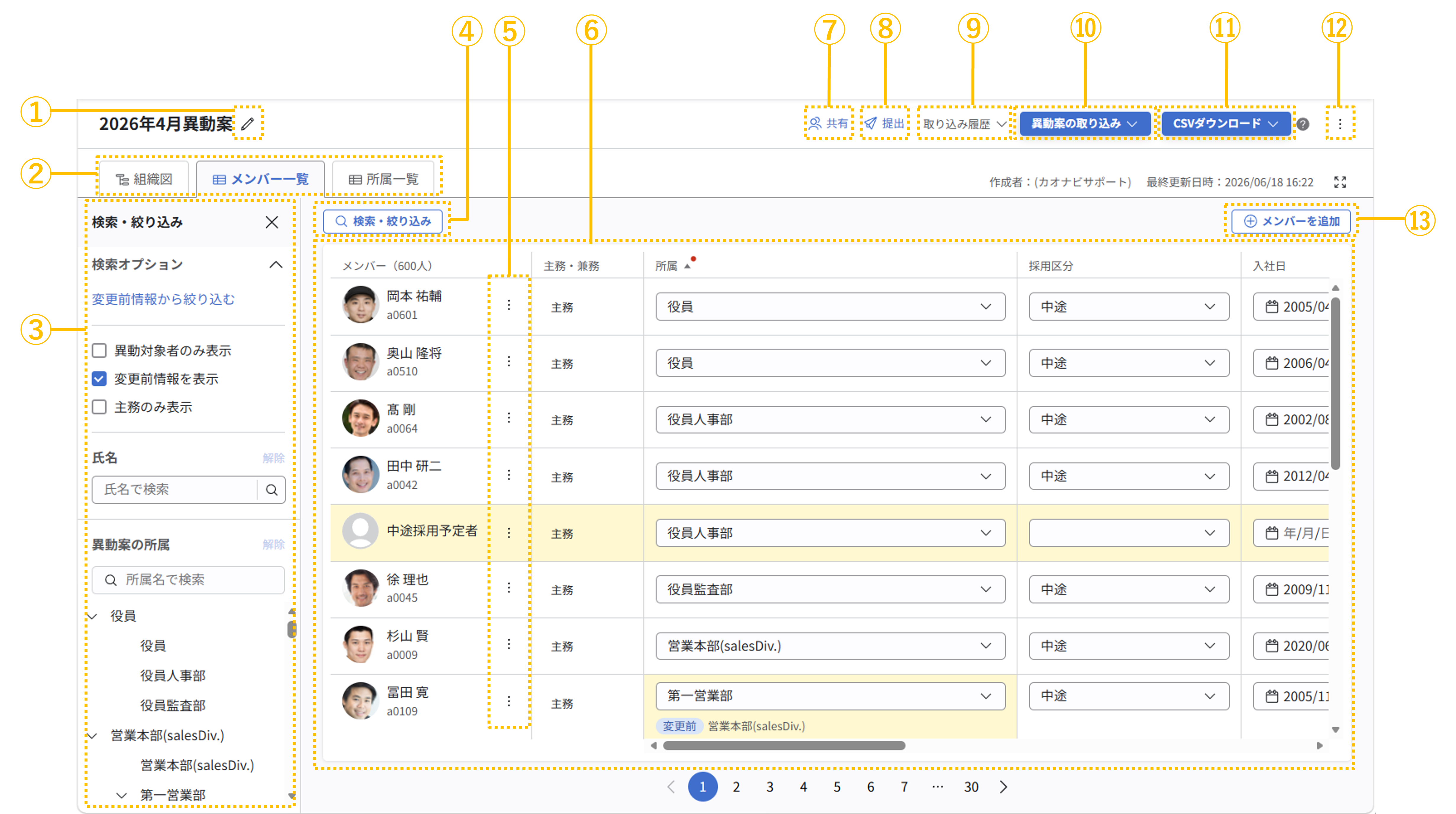This screenshot has height=814, width=1456.
Task: Click the help question mark icon
Action: (x=1303, y=124)
